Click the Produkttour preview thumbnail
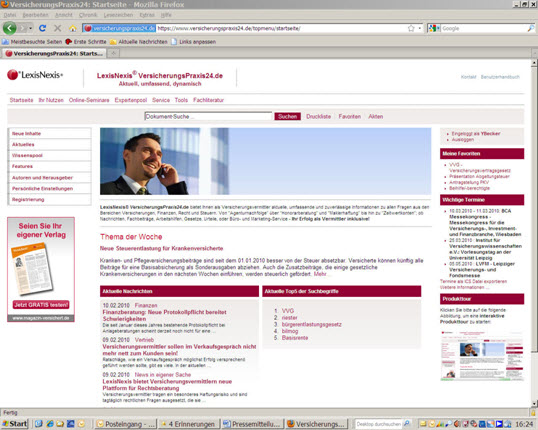538x430 pixels. point(482,355)
